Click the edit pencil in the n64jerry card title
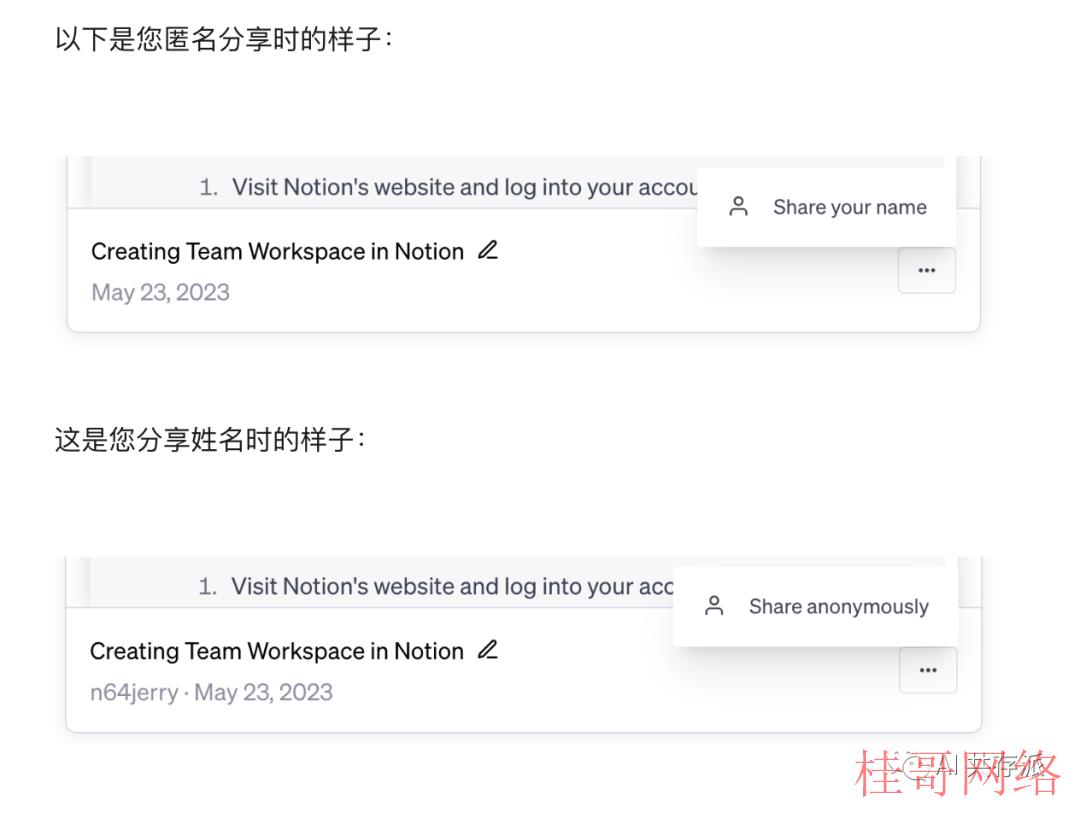The width and height of the screenshot is (1080, 813). (x=488, y=650)
